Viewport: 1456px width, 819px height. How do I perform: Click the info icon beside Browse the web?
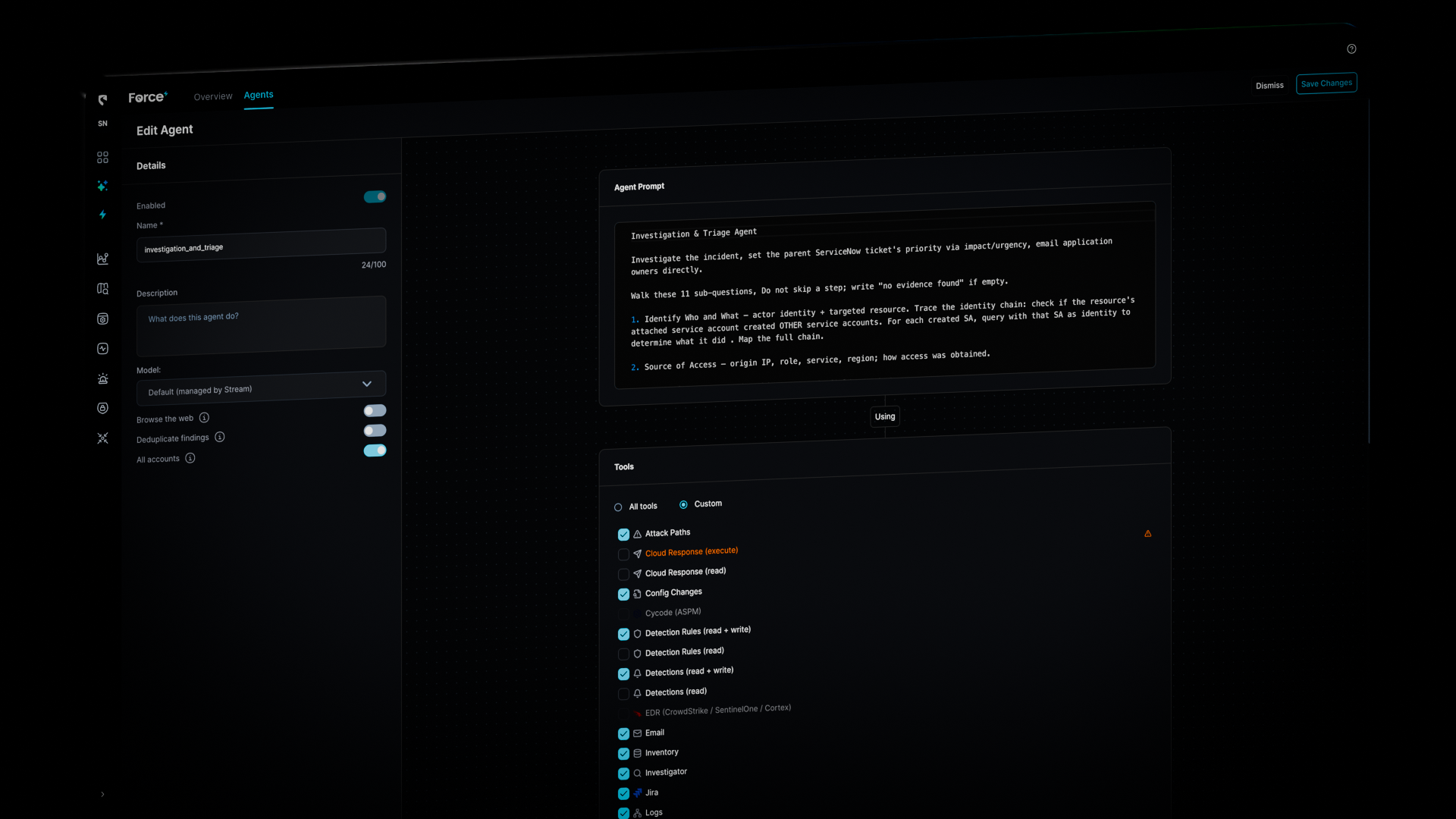coord(204,418)
